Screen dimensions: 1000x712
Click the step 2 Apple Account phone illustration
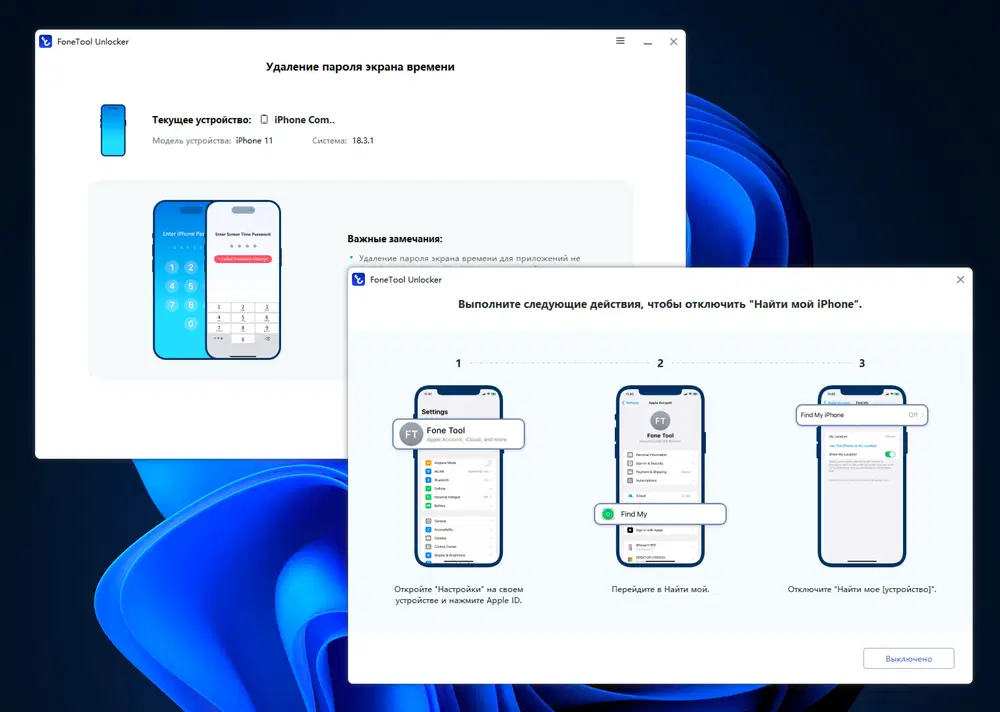[660, 476]
